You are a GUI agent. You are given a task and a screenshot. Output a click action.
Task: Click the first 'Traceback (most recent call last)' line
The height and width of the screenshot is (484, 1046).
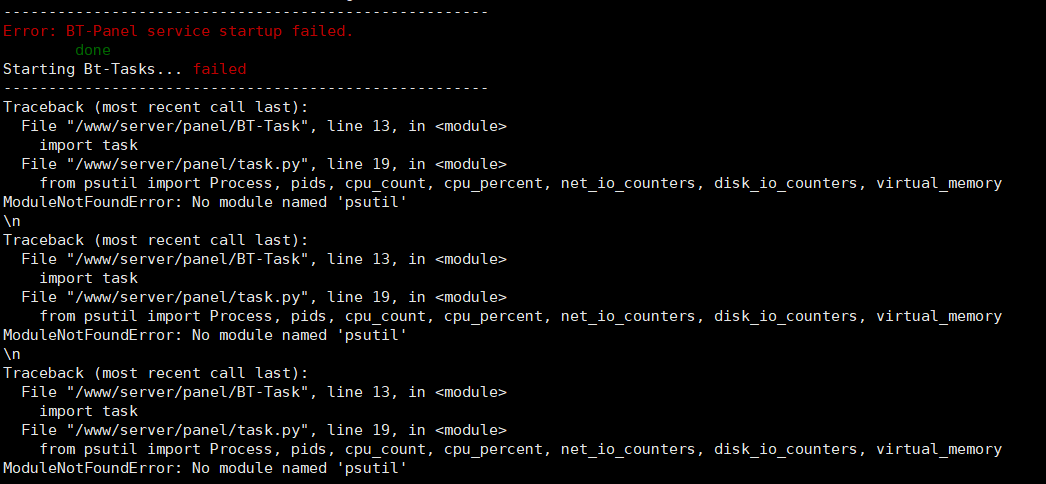156,107
